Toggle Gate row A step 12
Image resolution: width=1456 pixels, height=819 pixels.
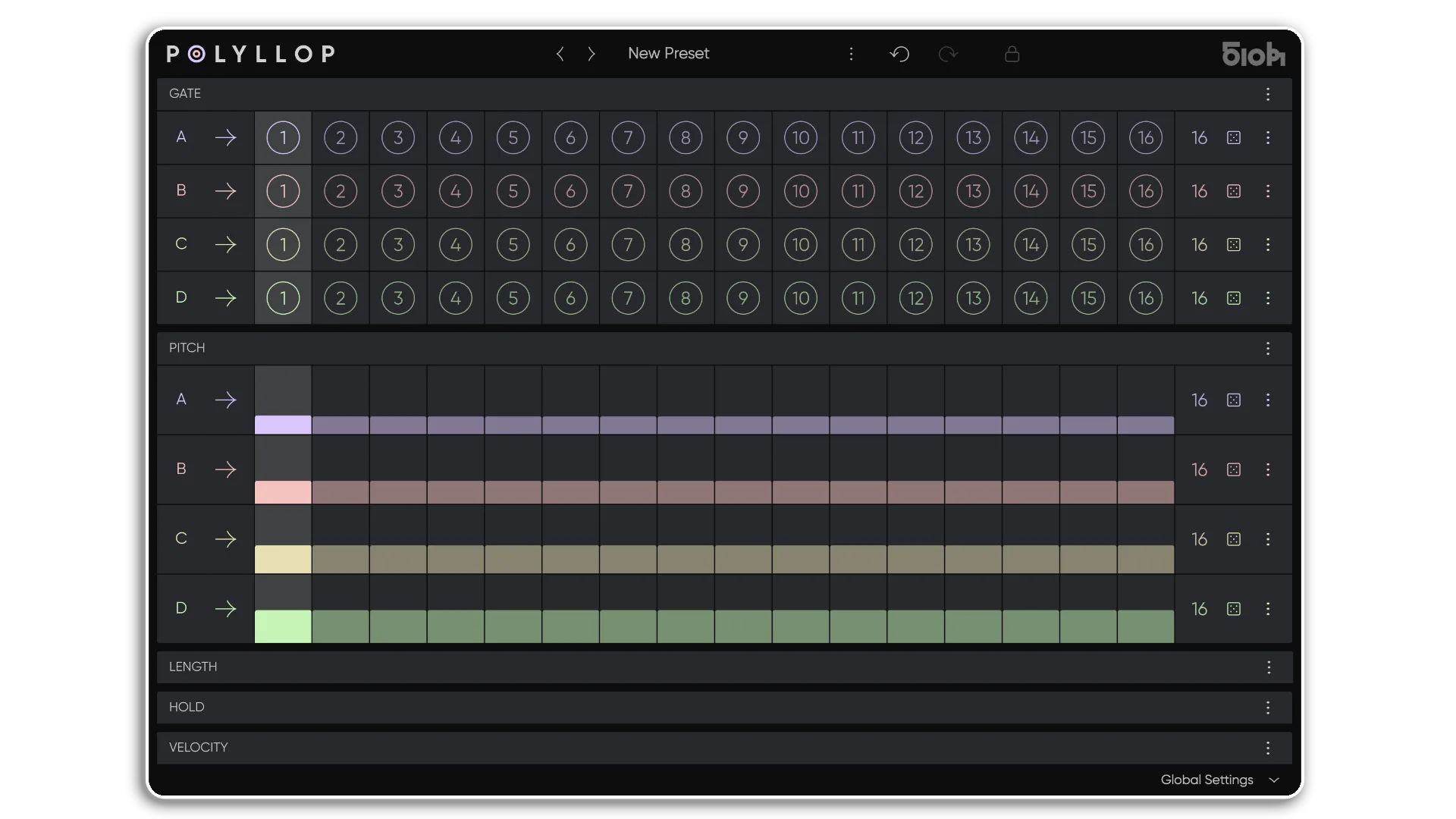916,138
